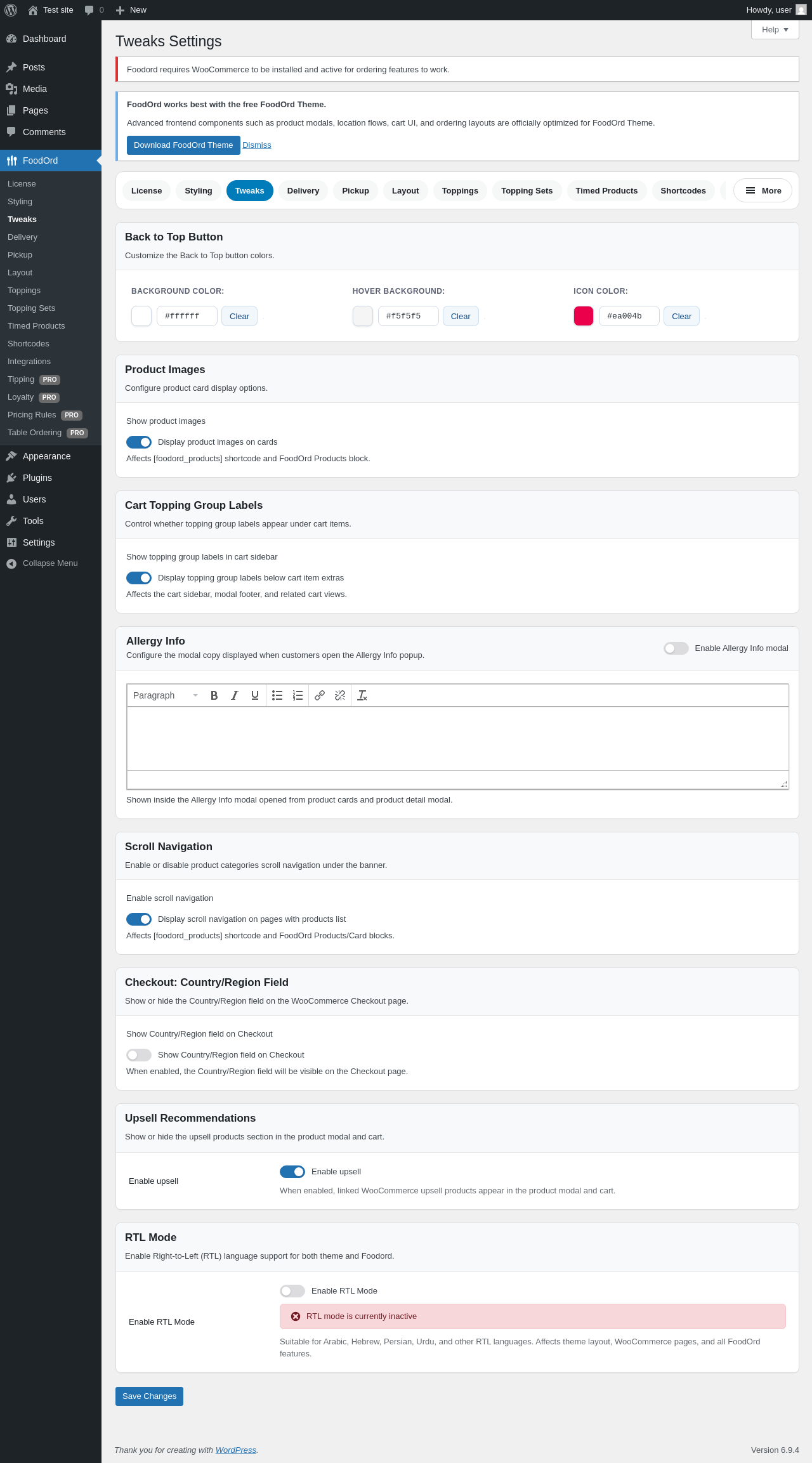Enable RTL Mode toggle
This screenshot has height=1463, width=812.
292,1291
